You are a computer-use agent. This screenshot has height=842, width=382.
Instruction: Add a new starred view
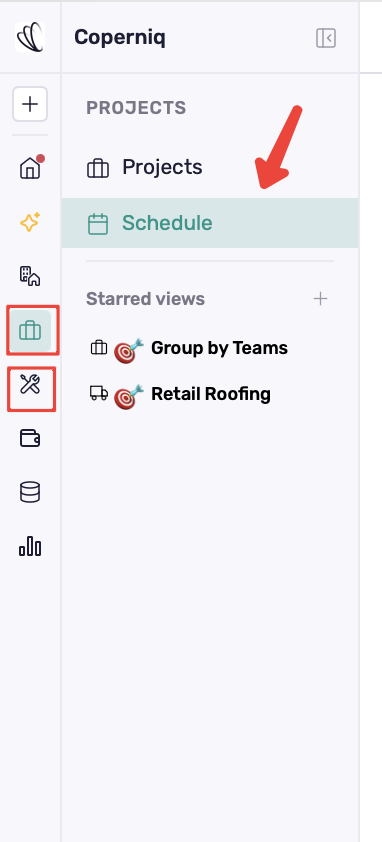[320, 299]
